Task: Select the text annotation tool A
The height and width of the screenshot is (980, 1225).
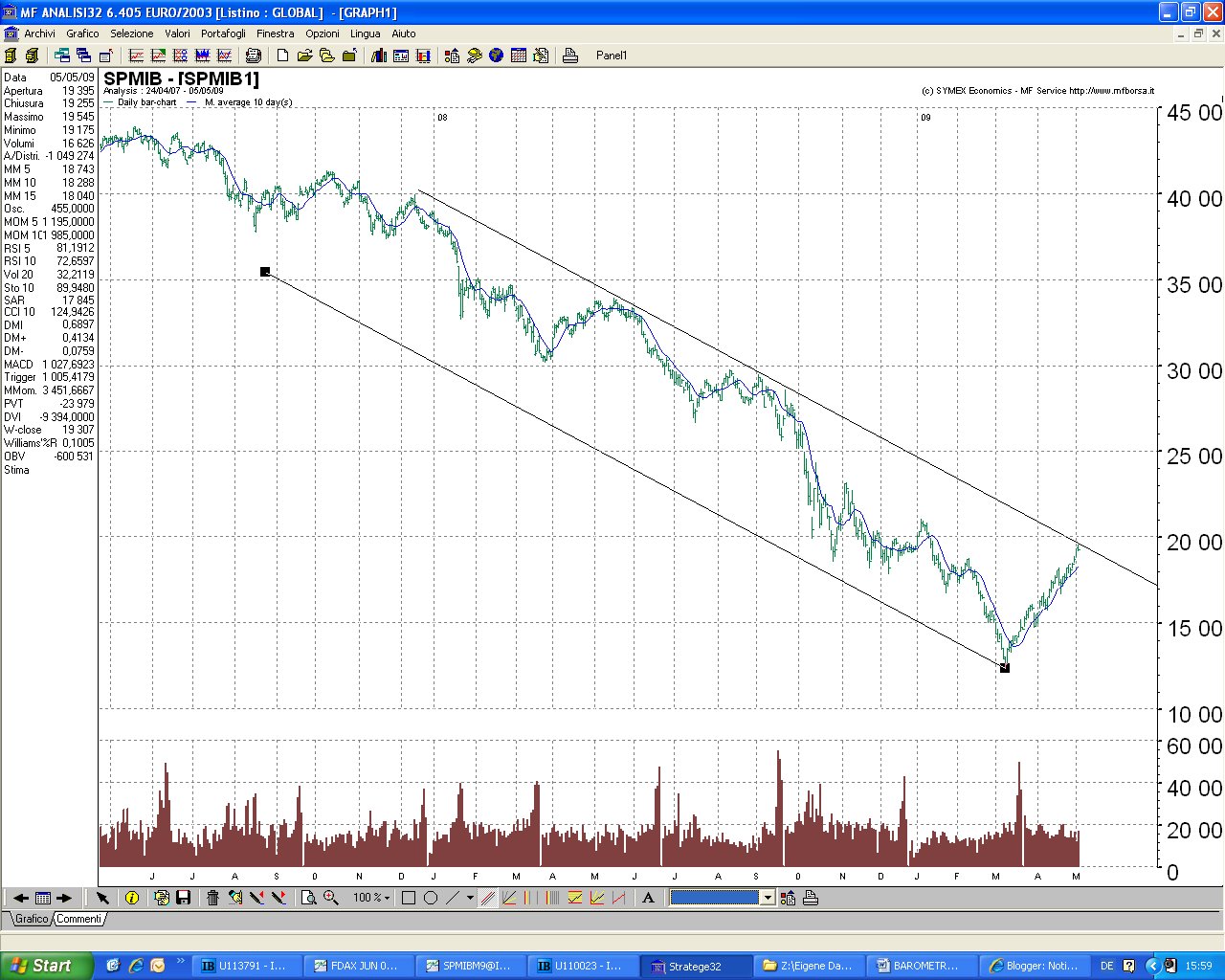Action: pyautogui.click(x=648, y=898)
